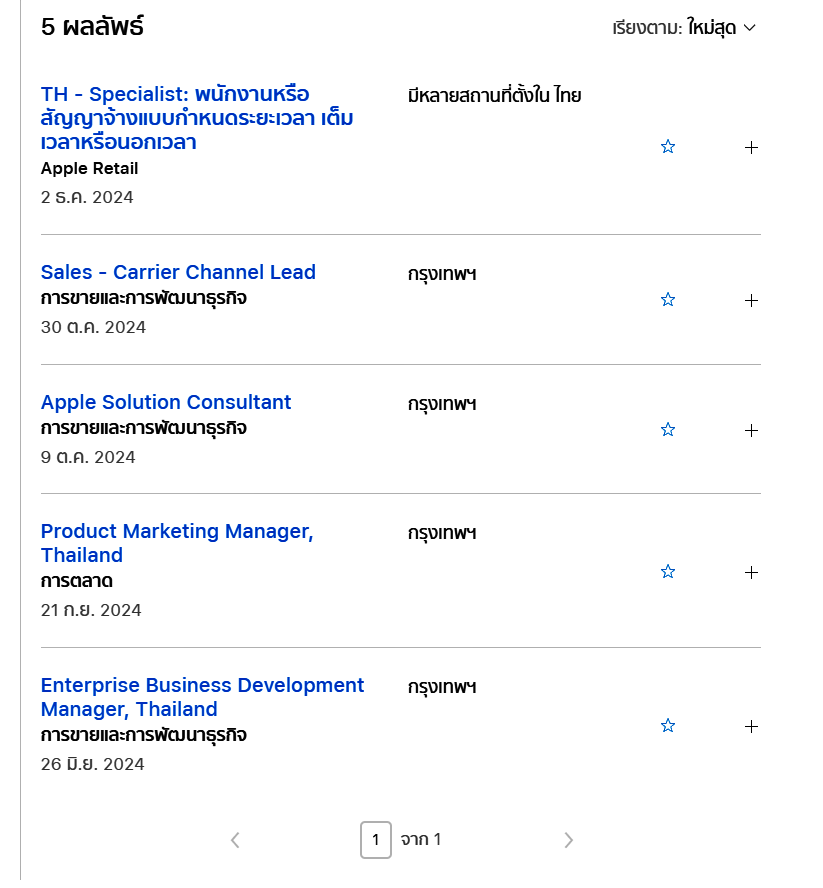Favorite the TH - Specialist job with star

pos(668,147)
